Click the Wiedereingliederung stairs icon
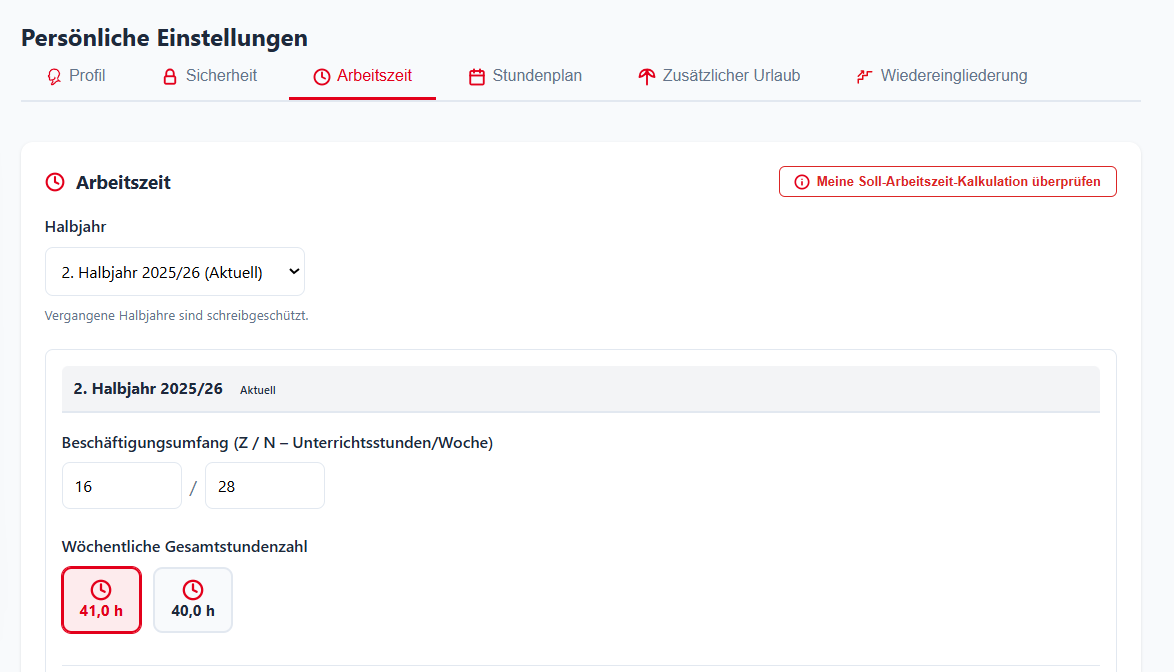Image resolution: width=1174 pixels, height=672 pixels. tap(865, 76)
